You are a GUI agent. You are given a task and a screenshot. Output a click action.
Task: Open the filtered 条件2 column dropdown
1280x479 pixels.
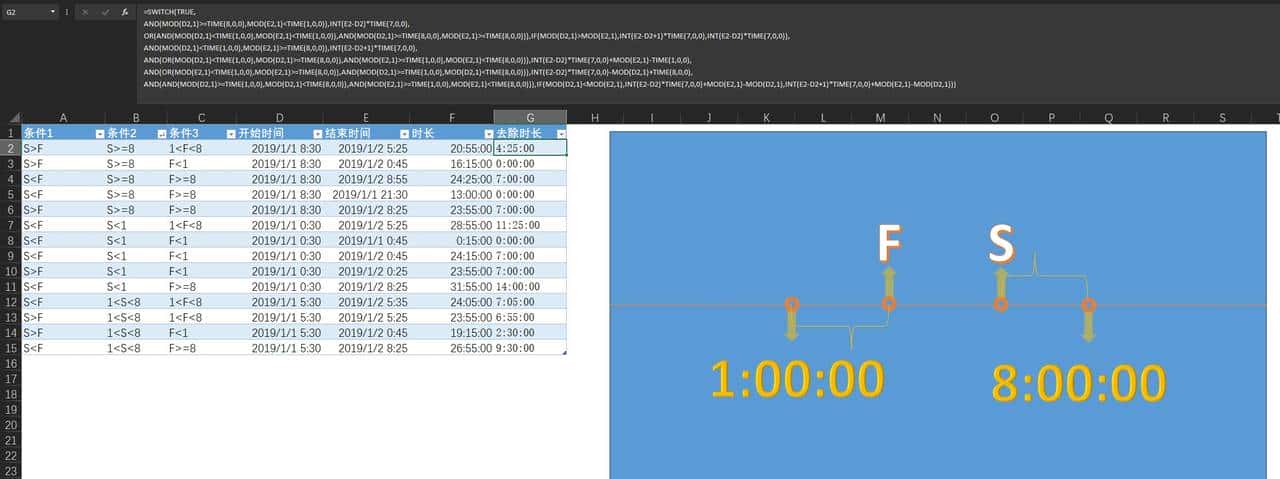(x=162, y=133)
